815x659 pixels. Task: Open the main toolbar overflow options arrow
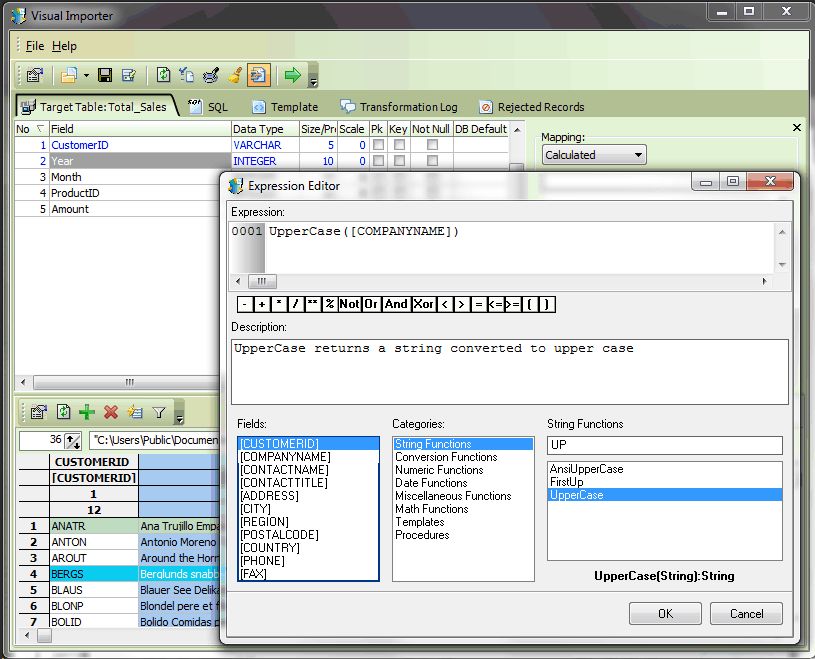[x=313, y=81]
